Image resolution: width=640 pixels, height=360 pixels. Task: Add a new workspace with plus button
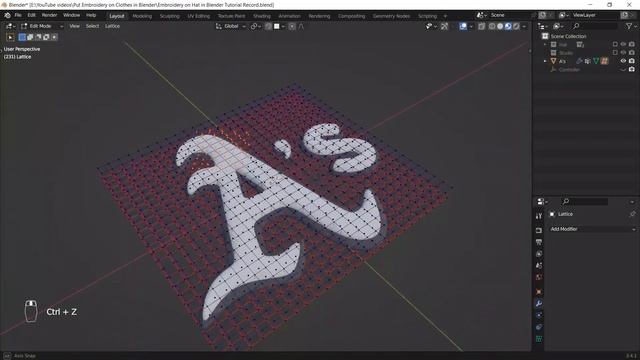tap(445, 16)
